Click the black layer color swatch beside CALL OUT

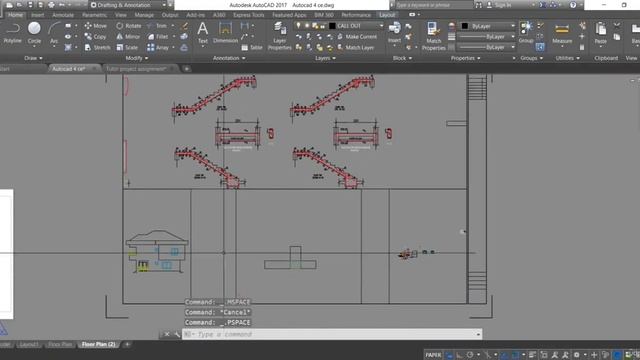pyautogui.click(x=332, y=26)
